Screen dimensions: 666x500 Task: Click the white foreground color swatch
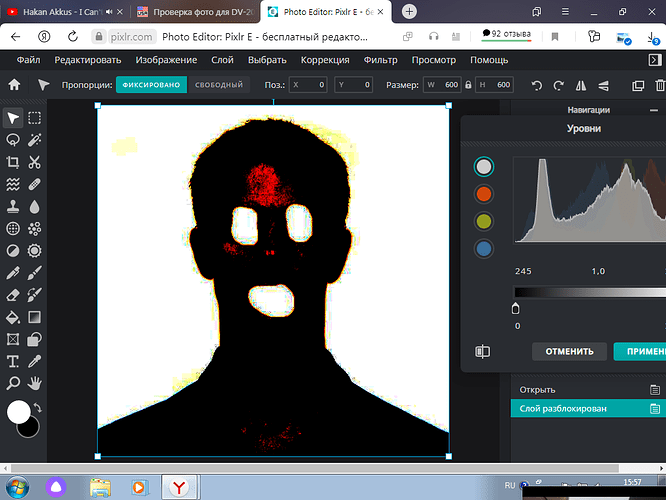[x=18, y=412]
